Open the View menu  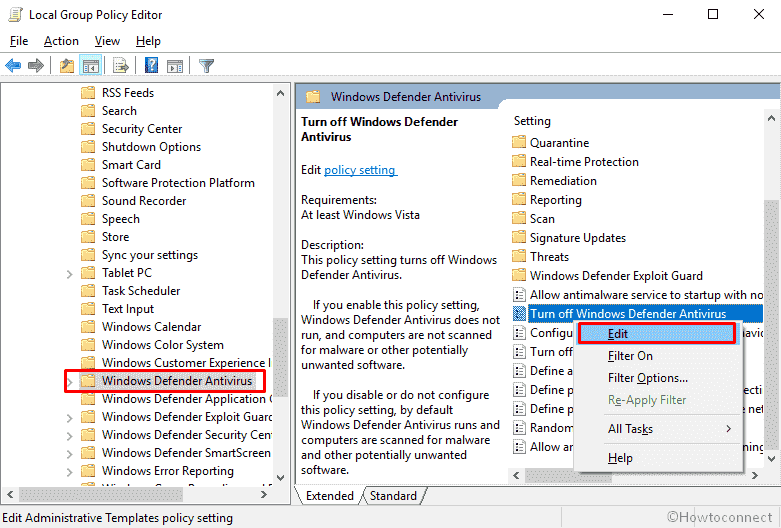click(x=107, y=41)
